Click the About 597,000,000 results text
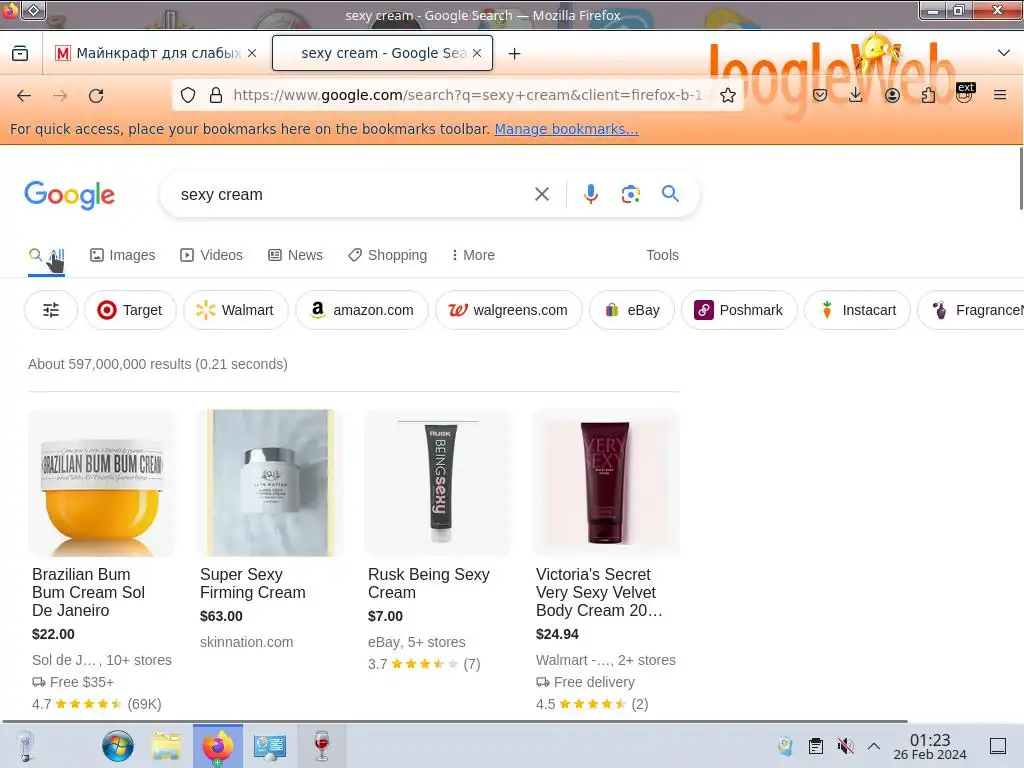Image resolution: width=1024 pixels, height=768 pixels. tap(157, 364)
